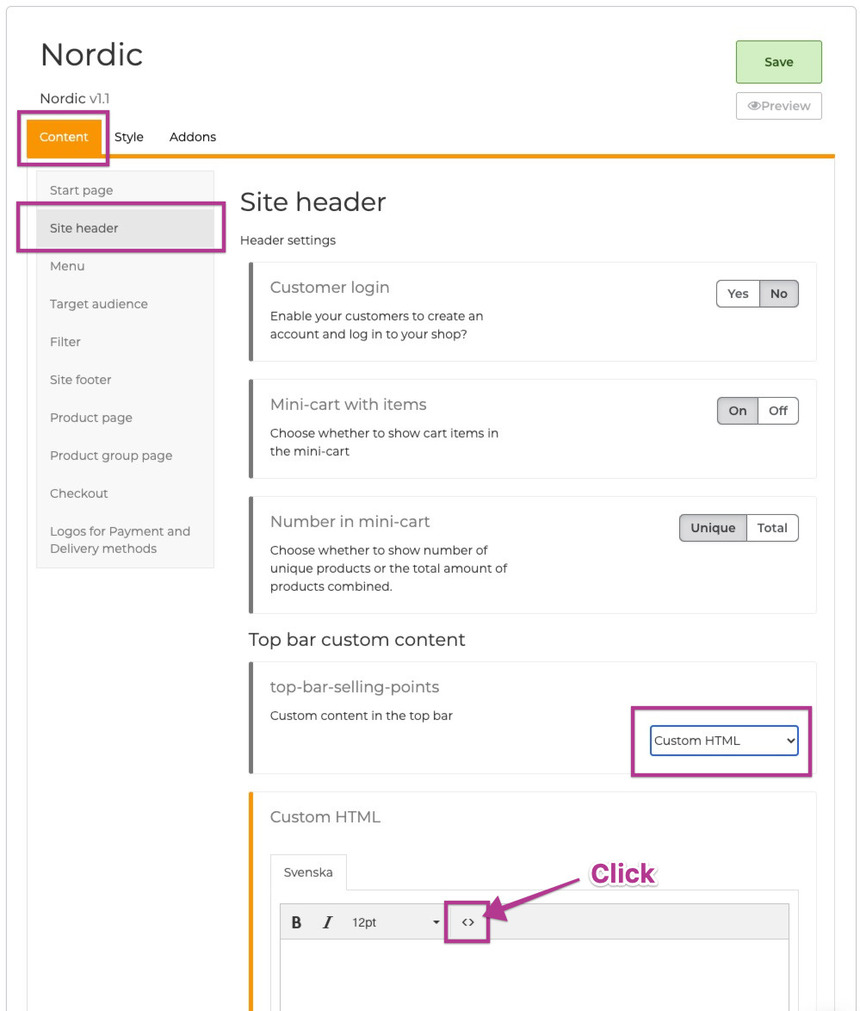
Task: Choose Unique for number in mini-cart
Action: (713, 527)
